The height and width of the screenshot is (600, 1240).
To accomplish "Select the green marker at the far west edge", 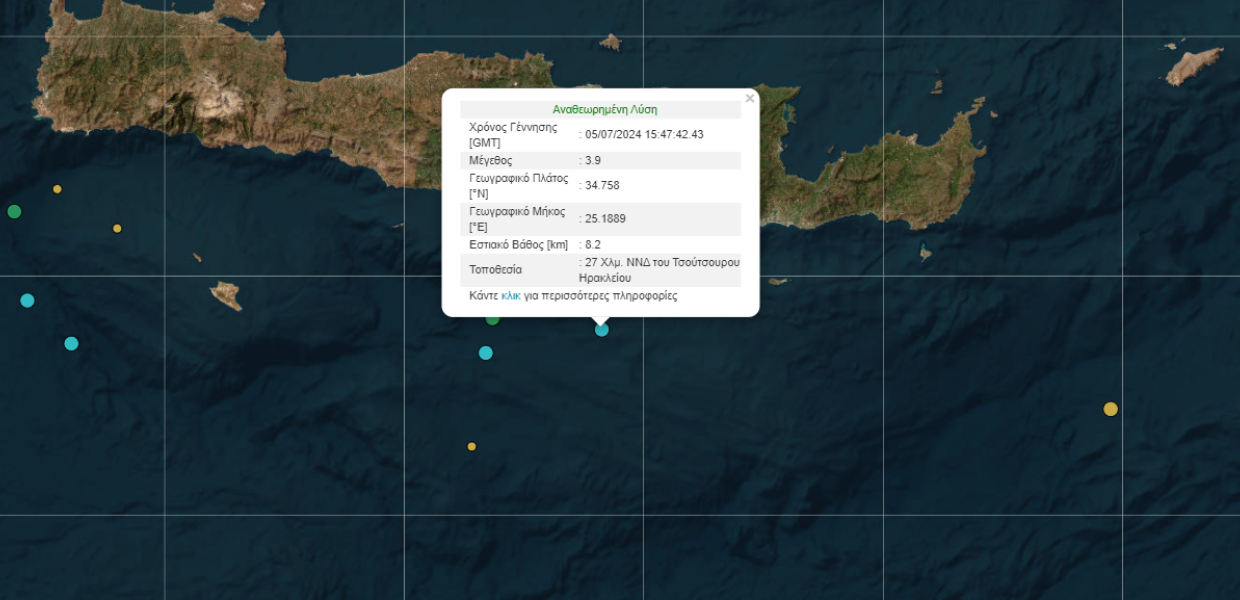I will [x=14, y=211].
